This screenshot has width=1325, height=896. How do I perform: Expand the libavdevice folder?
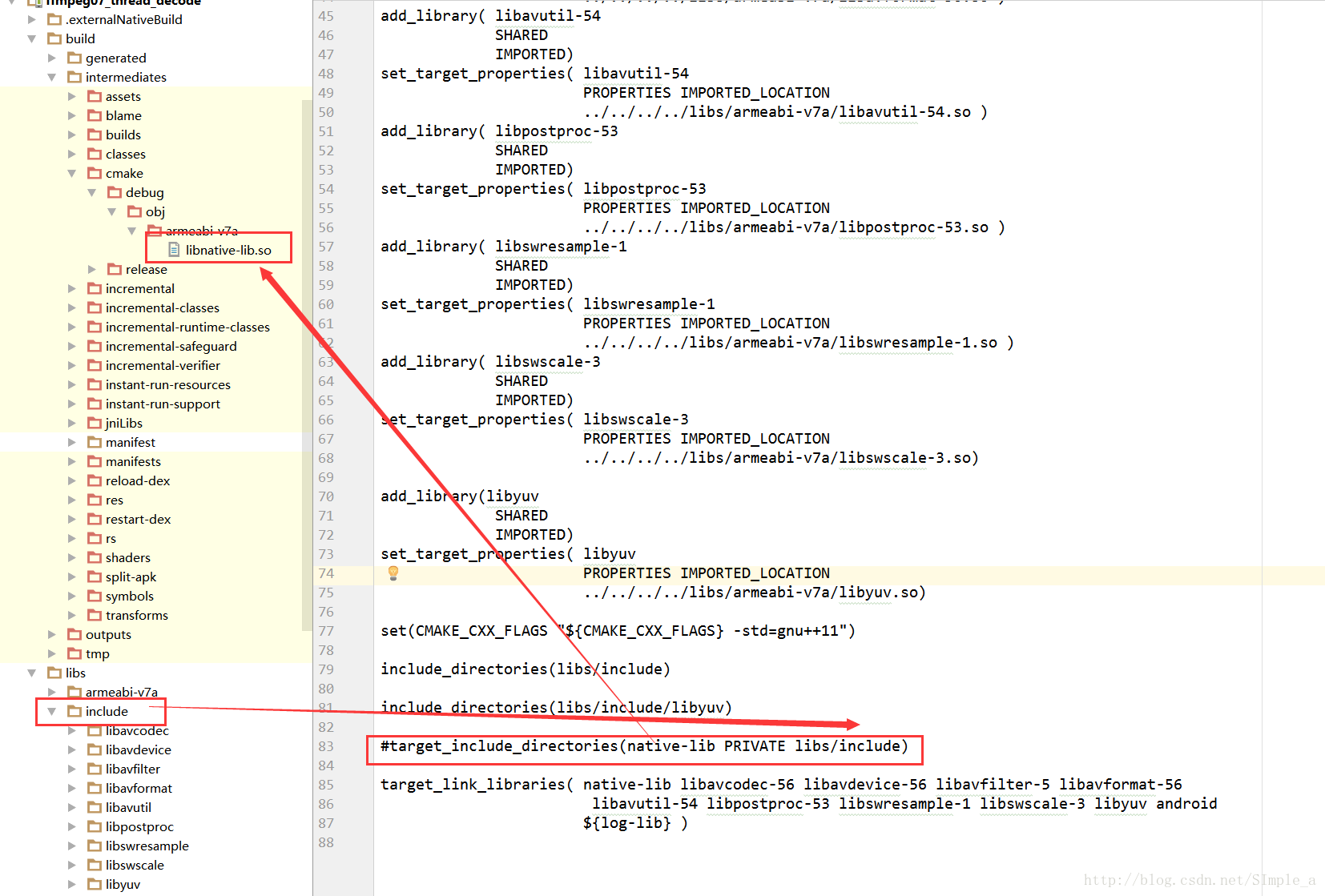[72, 749]
